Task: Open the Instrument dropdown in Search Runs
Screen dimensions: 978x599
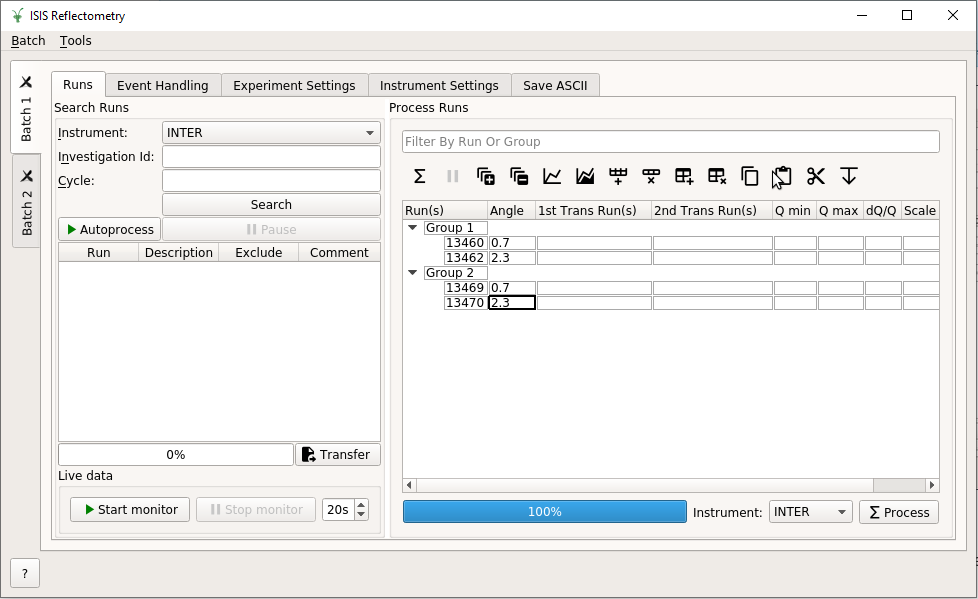Action: click(x=271, y=133)
